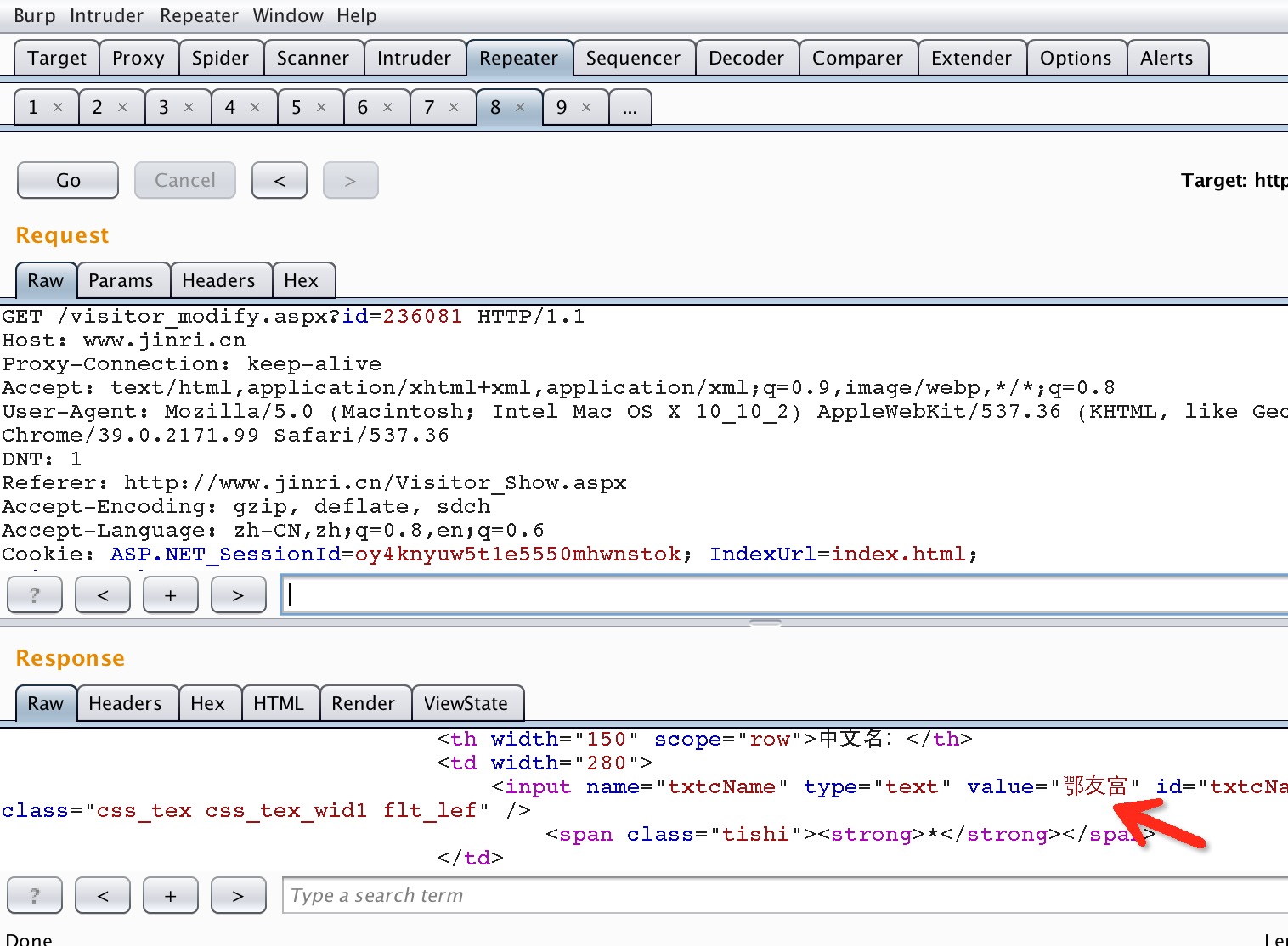The height and width of the screenshot is (946, 1288).
Task: Go back in request history with < button
Action: point(280,180)
